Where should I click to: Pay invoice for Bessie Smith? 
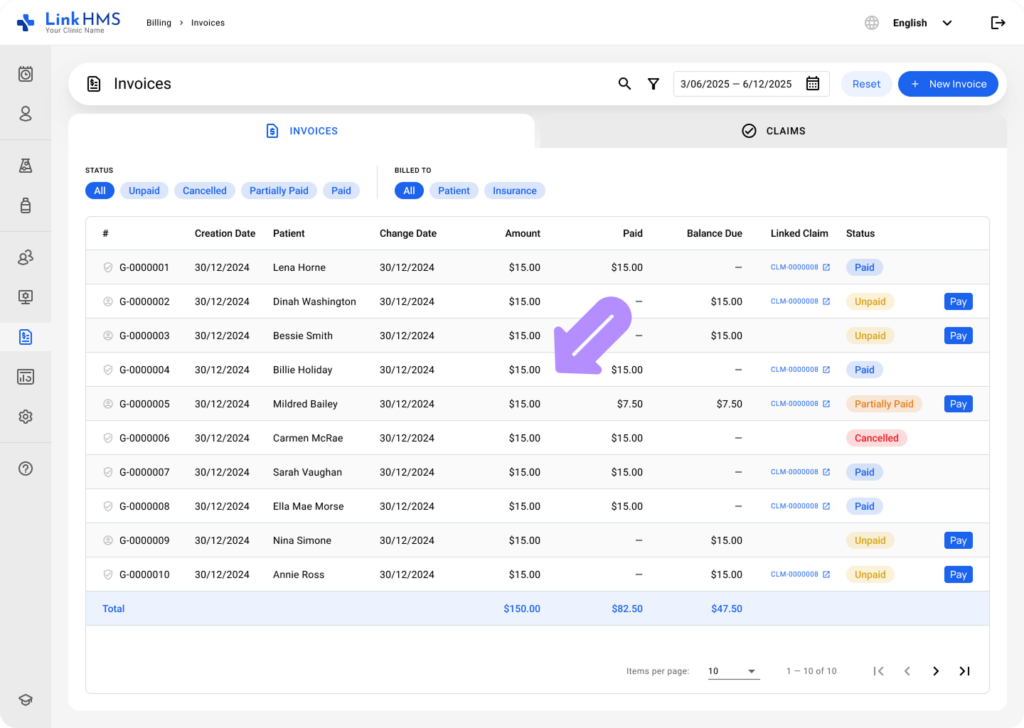(x=958, y=336)
